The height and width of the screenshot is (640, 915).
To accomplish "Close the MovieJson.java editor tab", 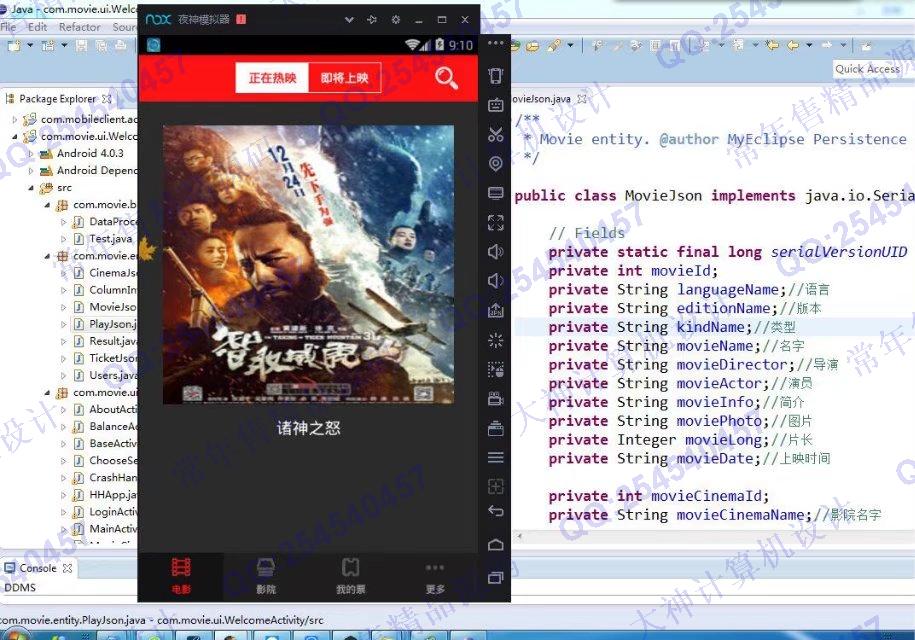I will point(582,99).
